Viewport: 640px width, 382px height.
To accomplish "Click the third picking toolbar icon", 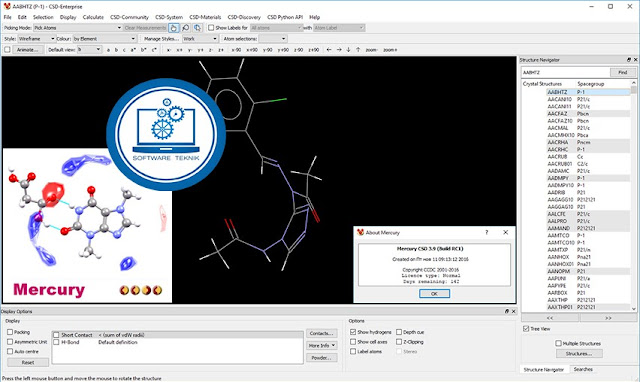I will 198,28.
